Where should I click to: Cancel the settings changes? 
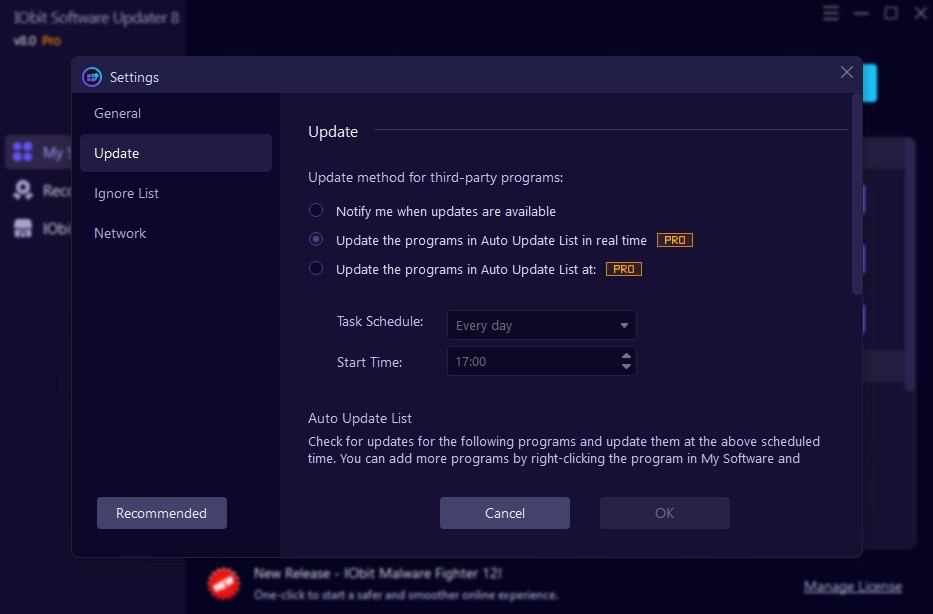(504, 512)
